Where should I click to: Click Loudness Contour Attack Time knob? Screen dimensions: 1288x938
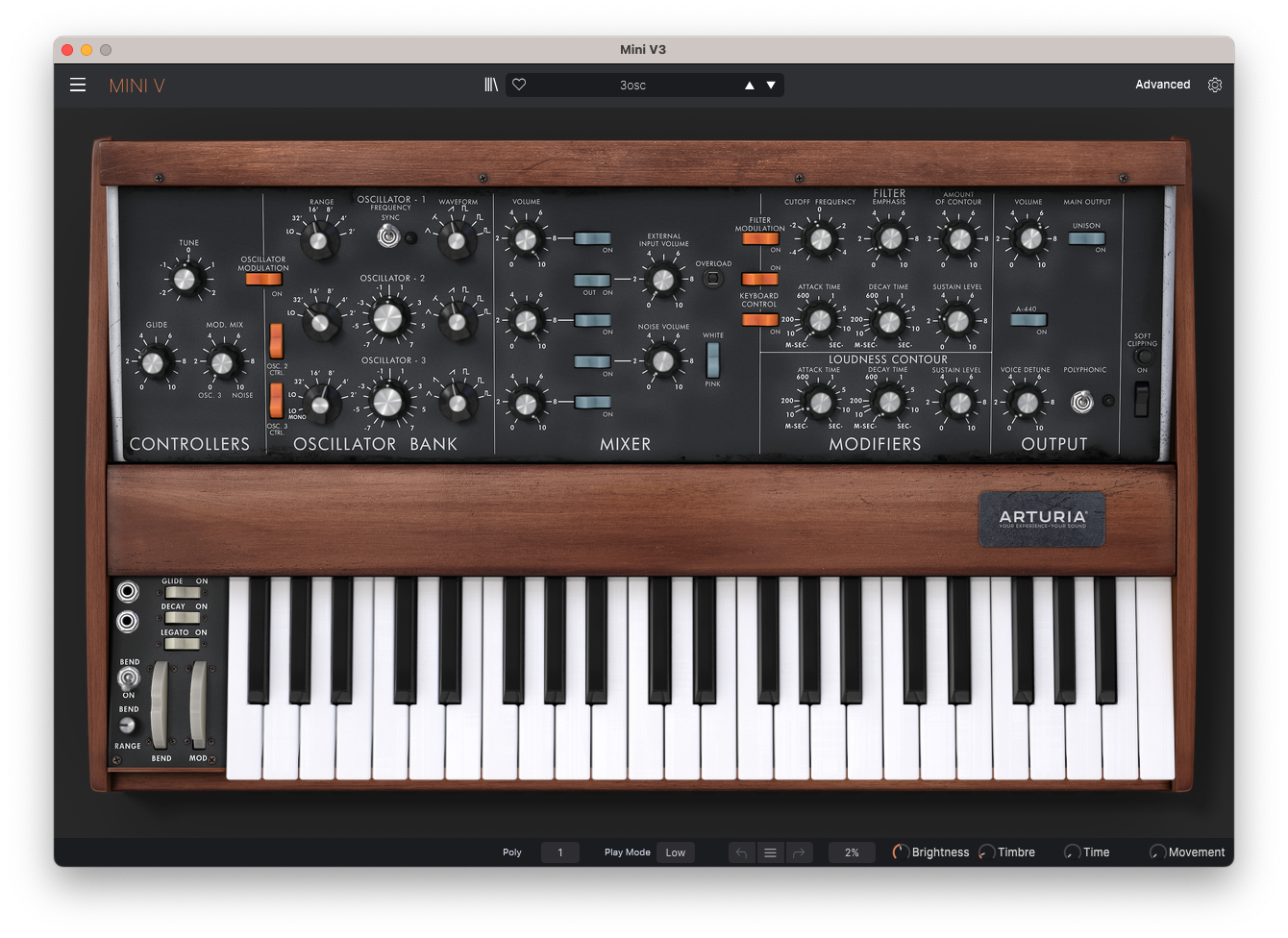tap(820, 403)
